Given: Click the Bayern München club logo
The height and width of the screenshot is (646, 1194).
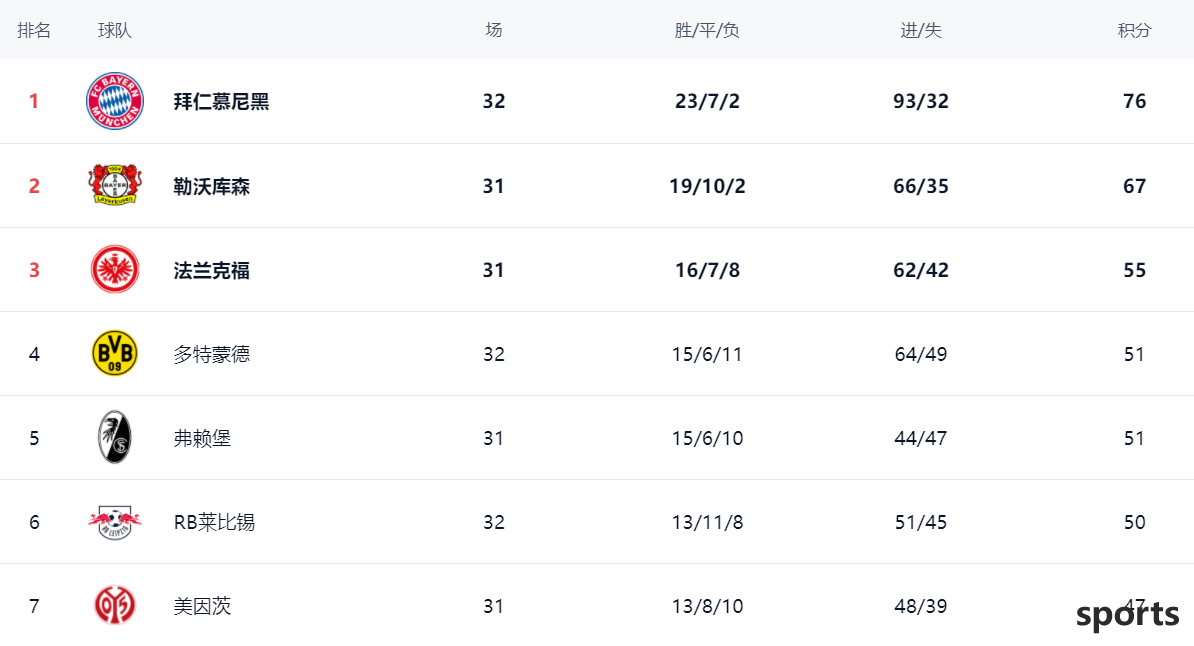Looking at the screenshot, I should [115, 101].
